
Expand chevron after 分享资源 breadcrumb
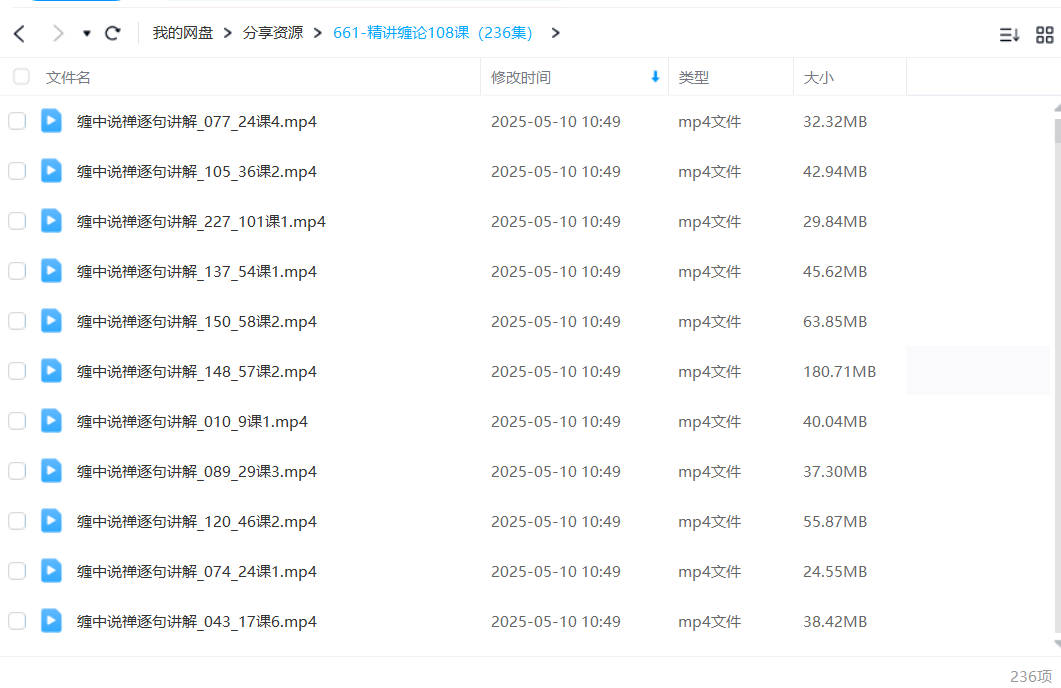pos(317,33)
